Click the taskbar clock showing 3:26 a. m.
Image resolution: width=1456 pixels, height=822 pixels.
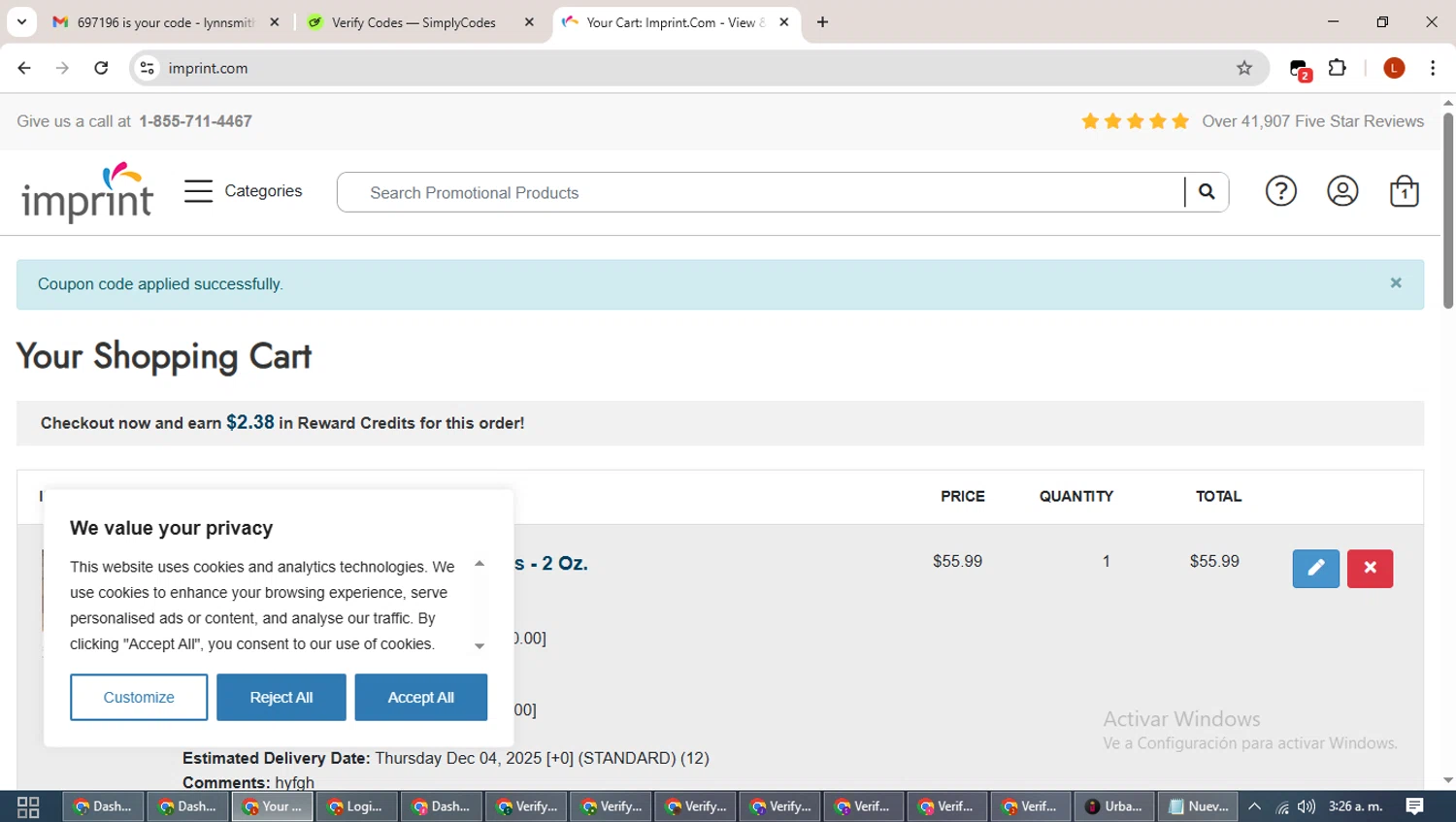click(1355, 806)
